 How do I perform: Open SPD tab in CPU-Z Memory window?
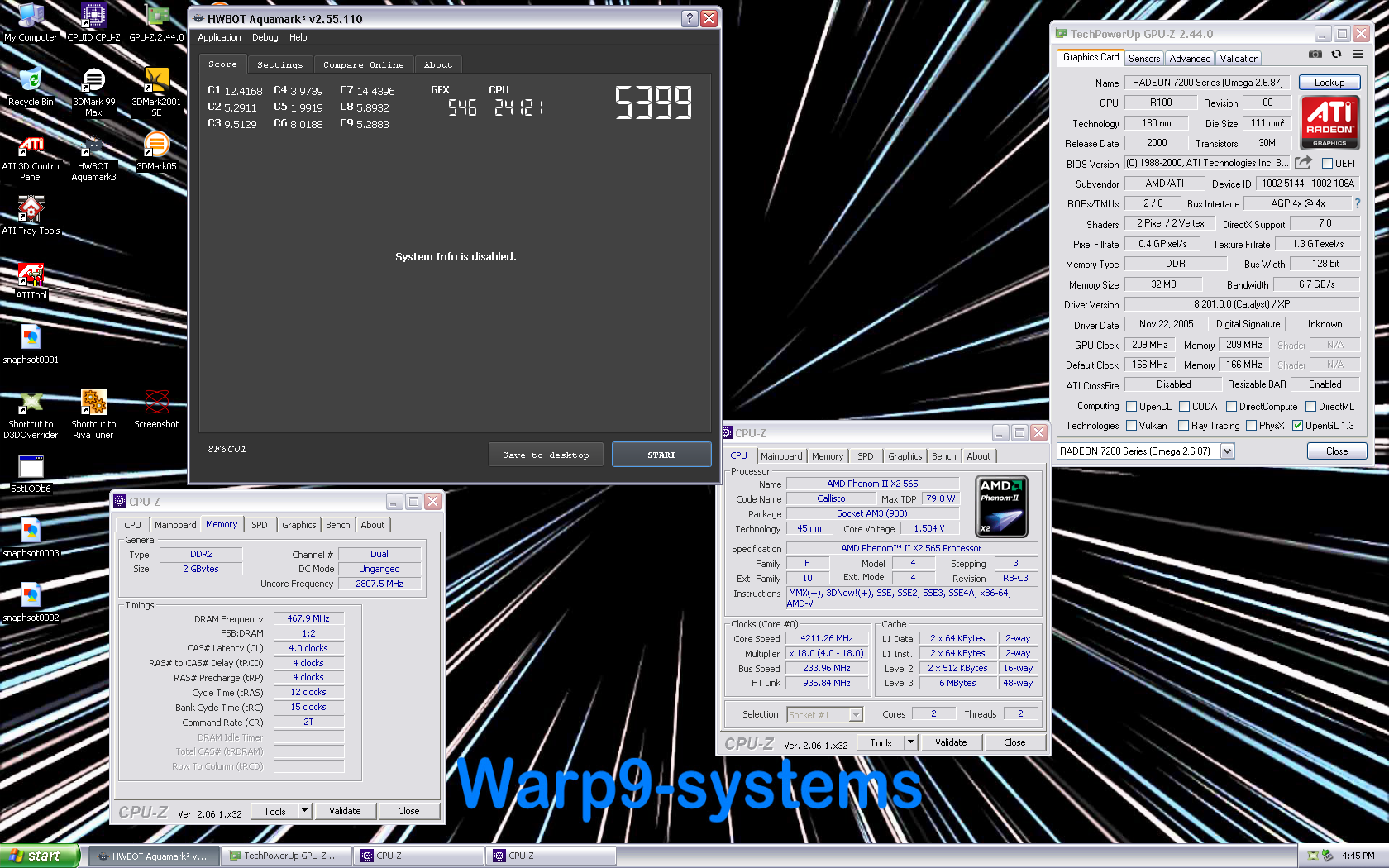259,525
